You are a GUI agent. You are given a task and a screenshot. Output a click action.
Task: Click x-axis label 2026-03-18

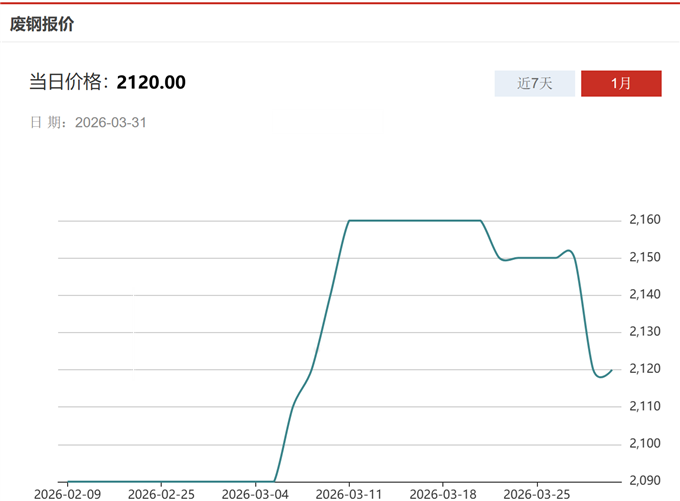pos(442,494)
